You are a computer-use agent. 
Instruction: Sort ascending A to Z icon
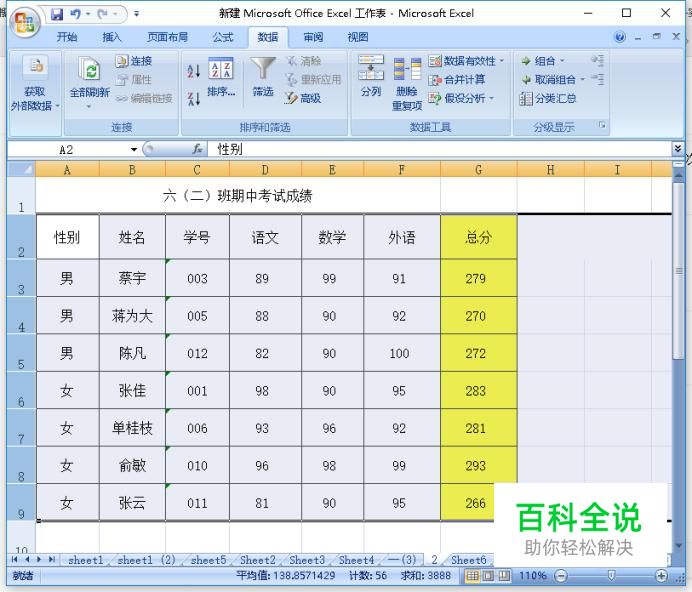pyautogui.click(x=193, y=71)
